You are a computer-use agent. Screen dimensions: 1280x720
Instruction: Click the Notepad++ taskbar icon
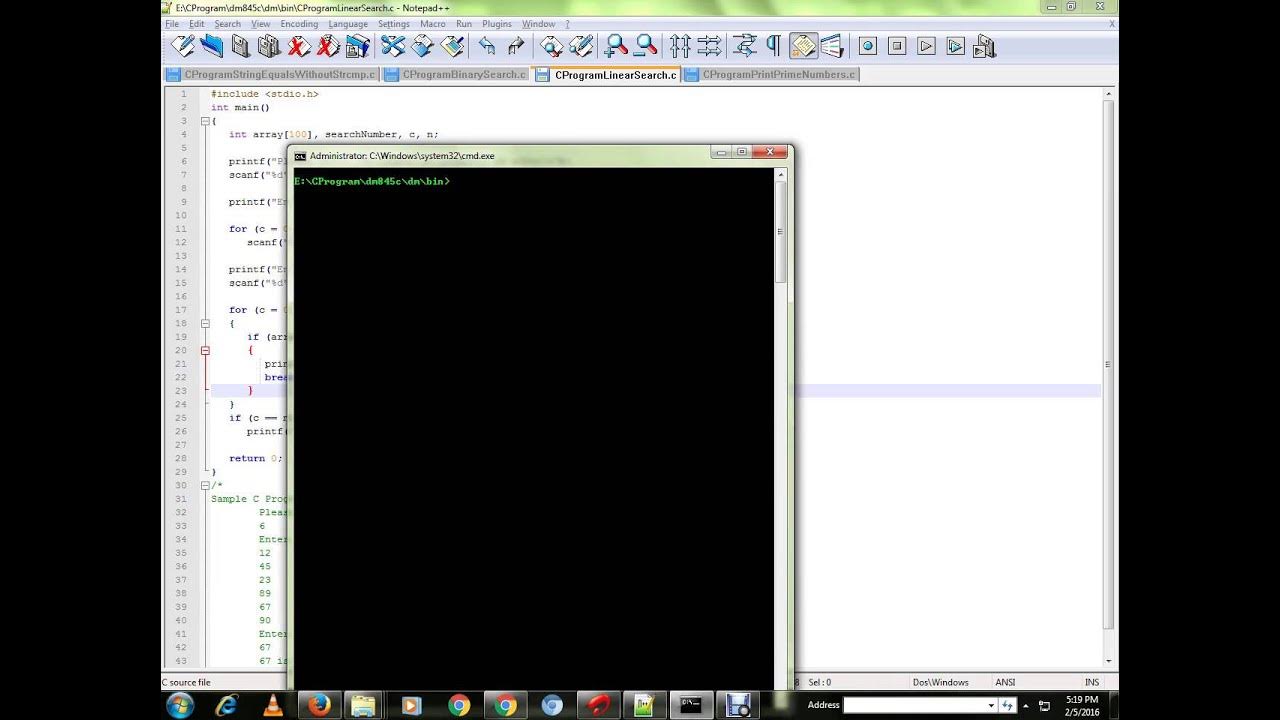coord(644,705)
